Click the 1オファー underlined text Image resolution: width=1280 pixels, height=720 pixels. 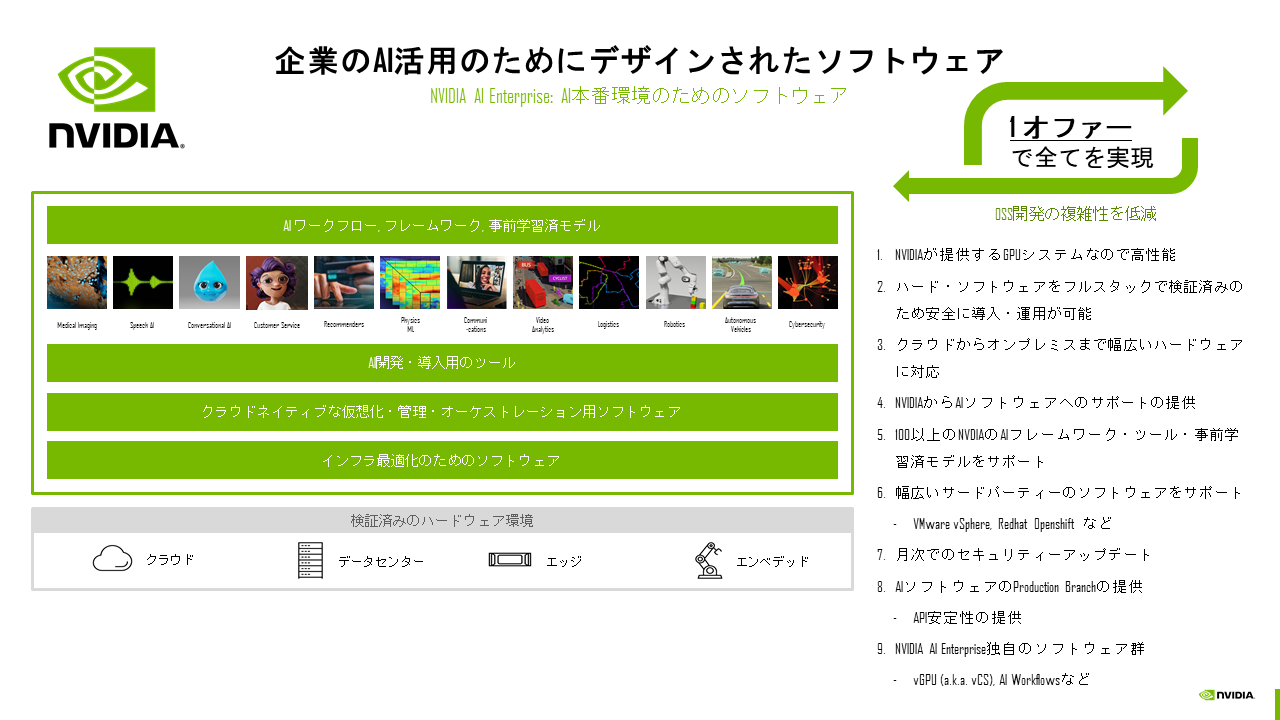[x=1070, y=128]
